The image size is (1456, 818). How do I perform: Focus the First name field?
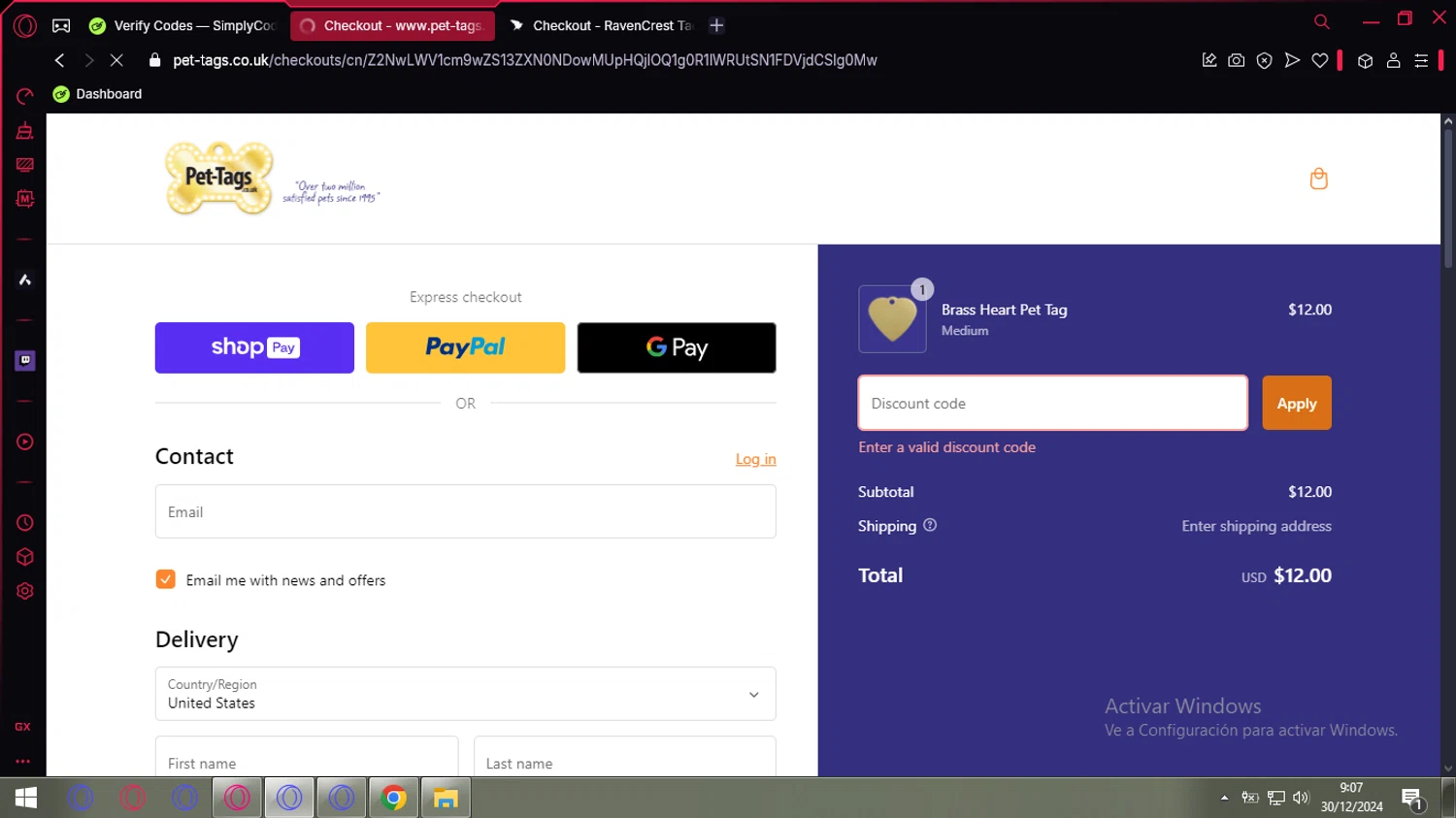pyautogui.click(x=307, y=757)
